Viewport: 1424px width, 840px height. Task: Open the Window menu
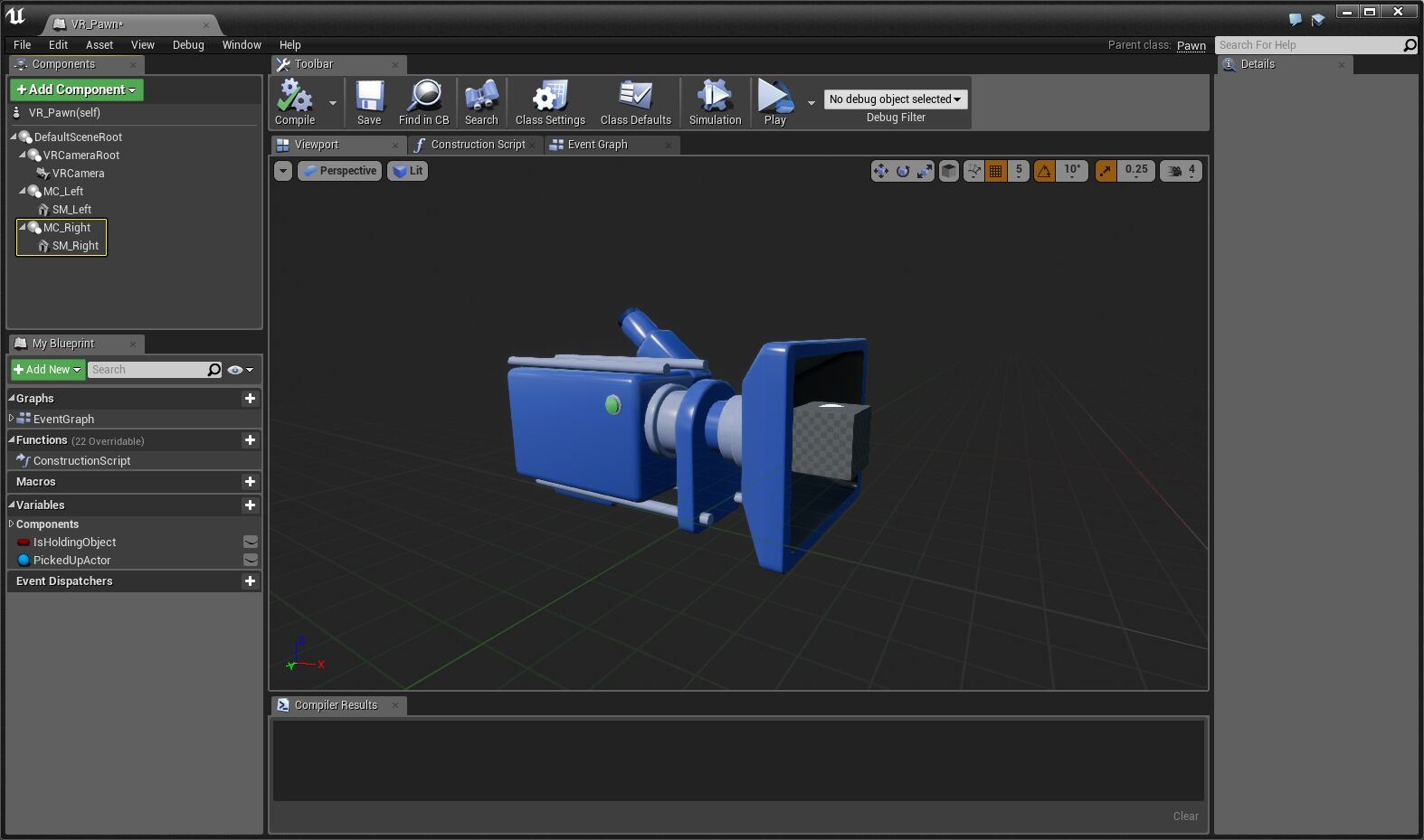click(x=242, y=45)
